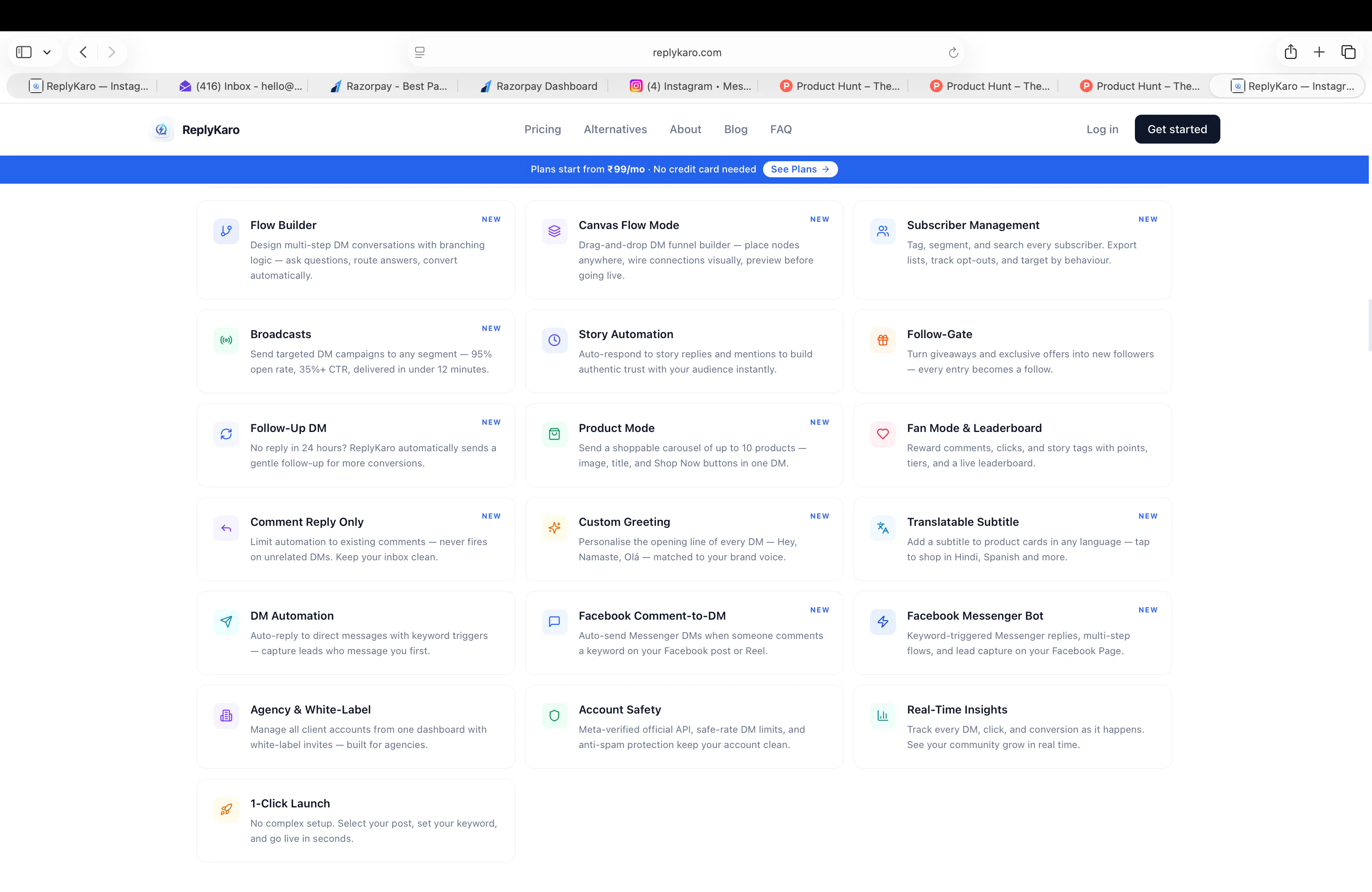Click the Product Mode shopping bag icon
The width and height of the screenshot is (1372, 892).
pyautogui.click(x=554, y=434)
